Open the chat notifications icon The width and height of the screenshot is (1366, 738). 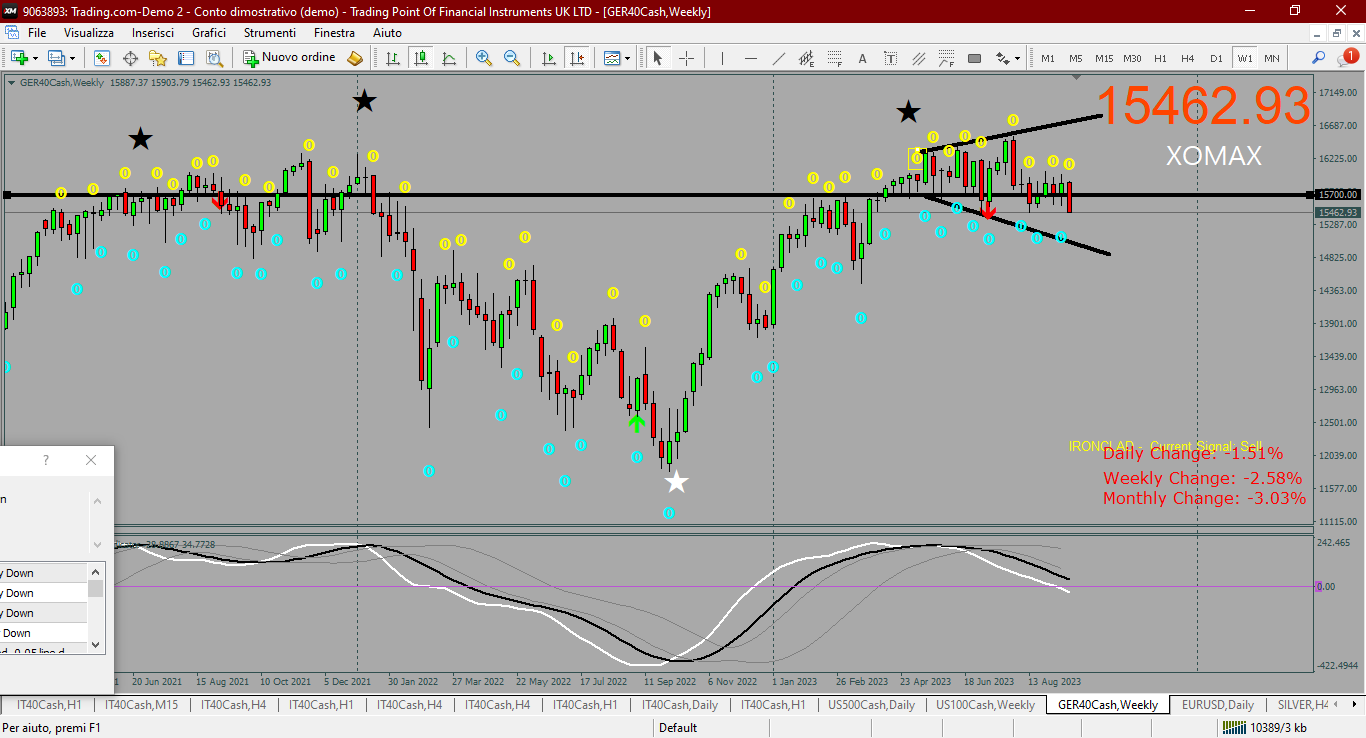(1349, 57)
